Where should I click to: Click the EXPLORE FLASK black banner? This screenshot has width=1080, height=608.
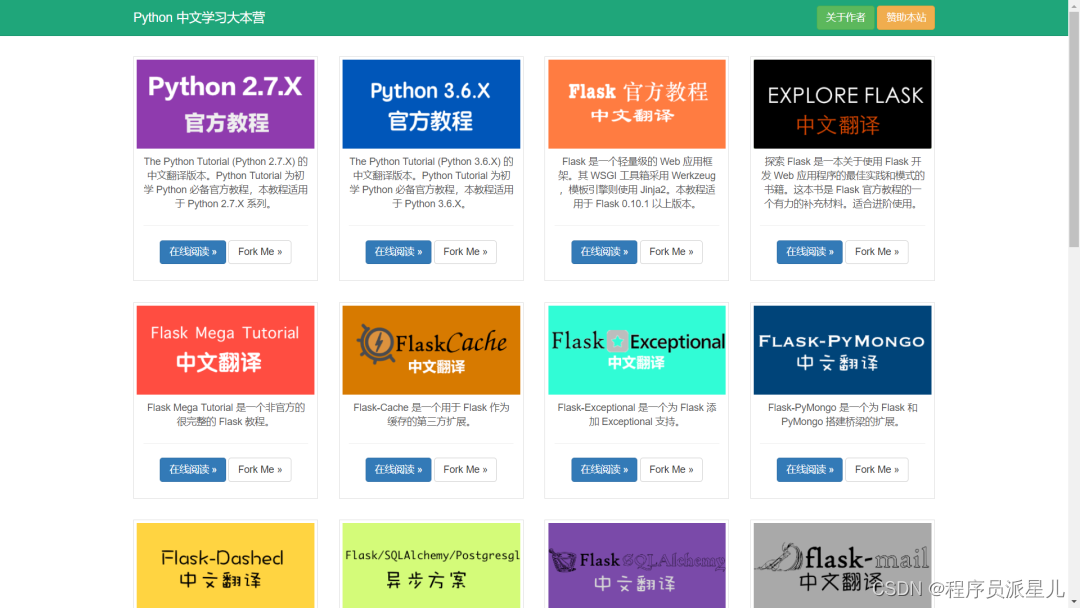[842, 104]
